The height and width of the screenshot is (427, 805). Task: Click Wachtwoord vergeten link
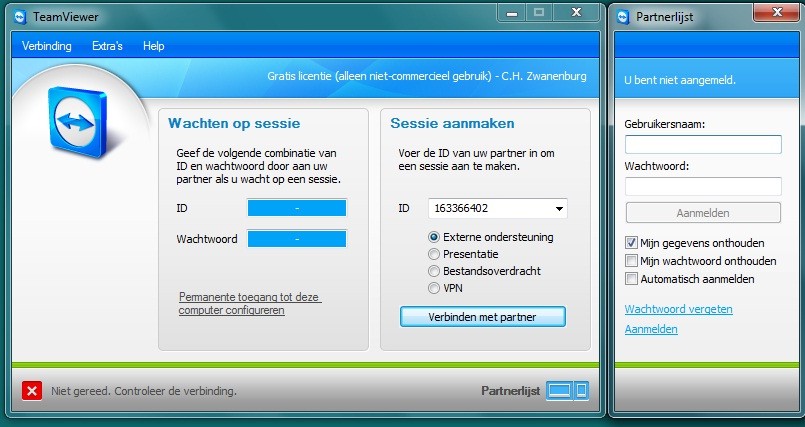coord(678,309)
